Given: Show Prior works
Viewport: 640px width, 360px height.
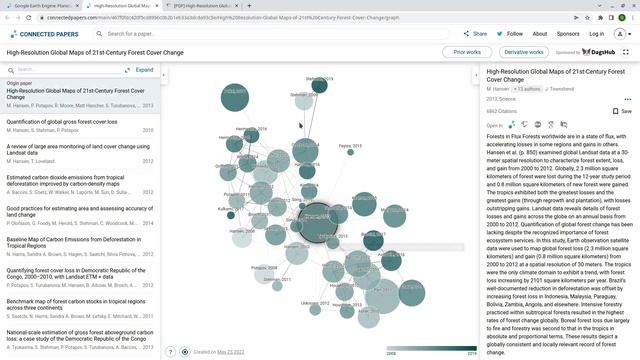Looking at the screenshot, I should click(x=467, y=52).
